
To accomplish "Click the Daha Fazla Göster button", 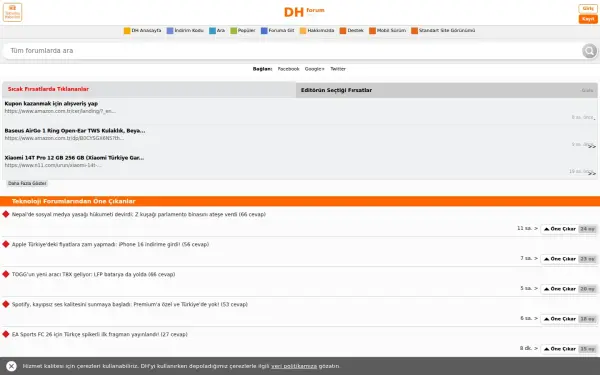I will coord(27,183).
